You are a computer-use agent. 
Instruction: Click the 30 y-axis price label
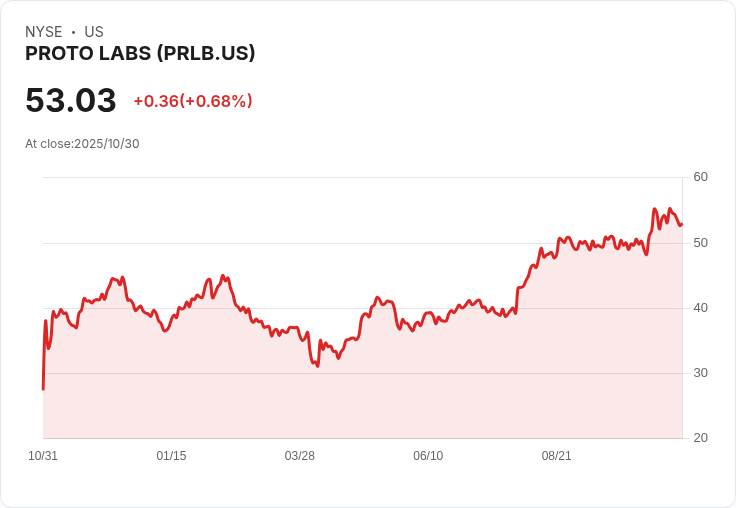700,373
